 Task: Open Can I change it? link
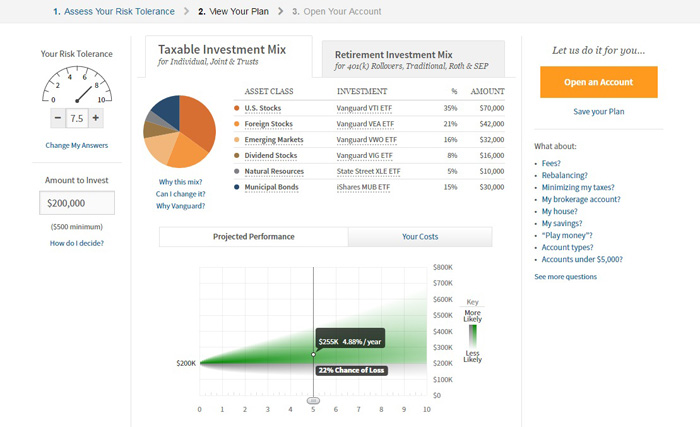180,194
